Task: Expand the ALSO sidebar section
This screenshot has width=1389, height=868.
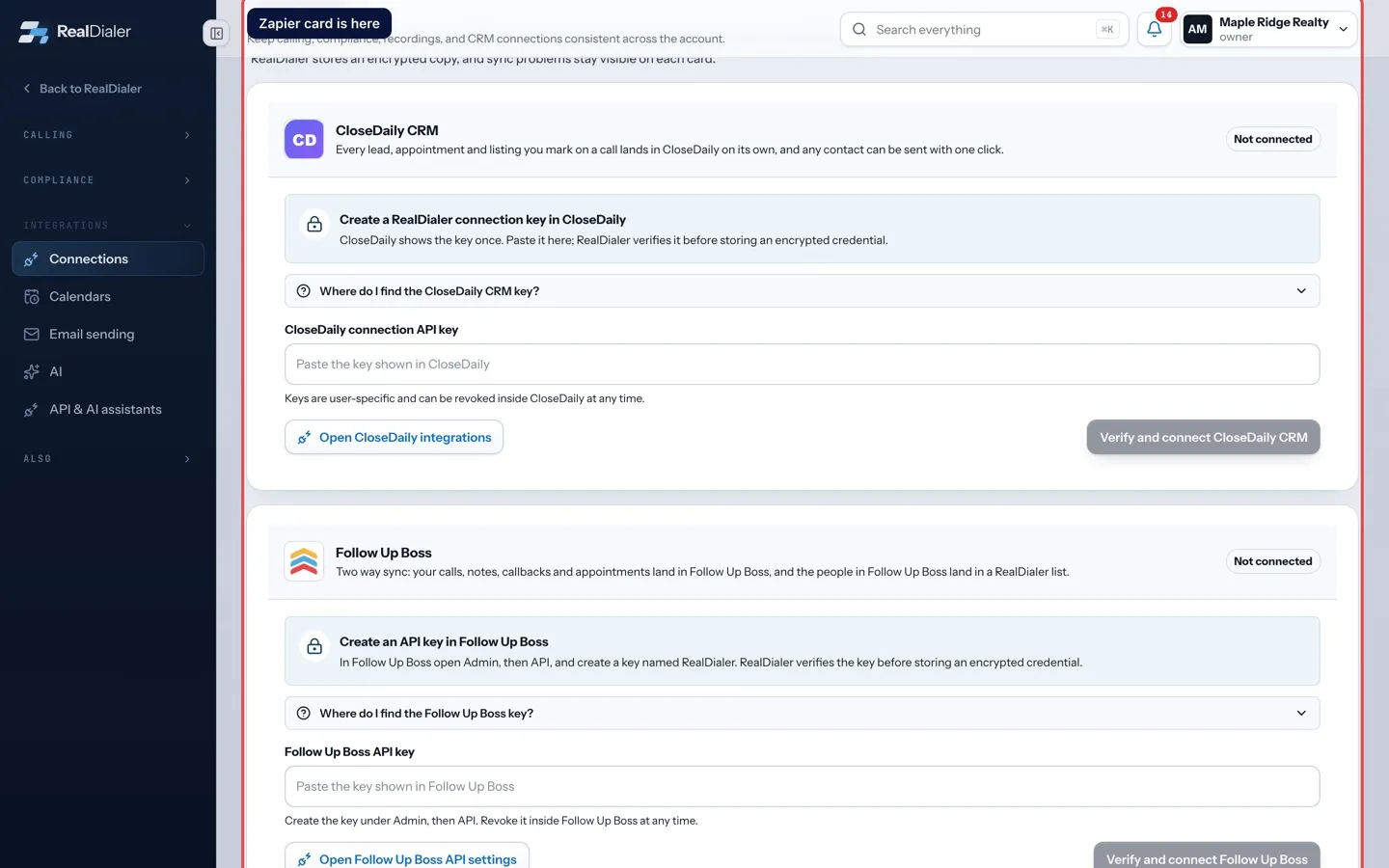Action: tap(108, 459)
